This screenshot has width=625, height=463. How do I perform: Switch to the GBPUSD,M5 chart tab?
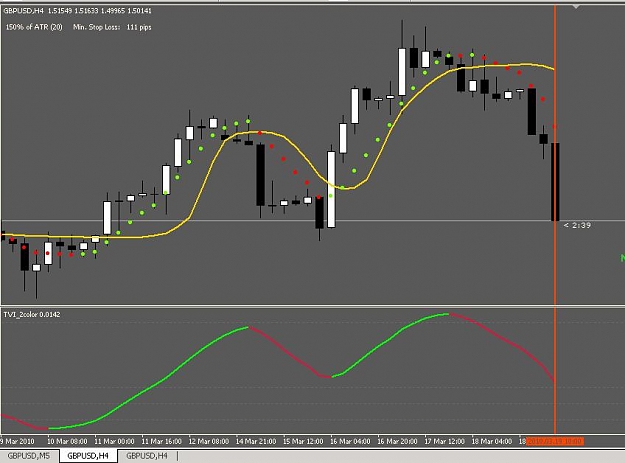click(29, 456)
